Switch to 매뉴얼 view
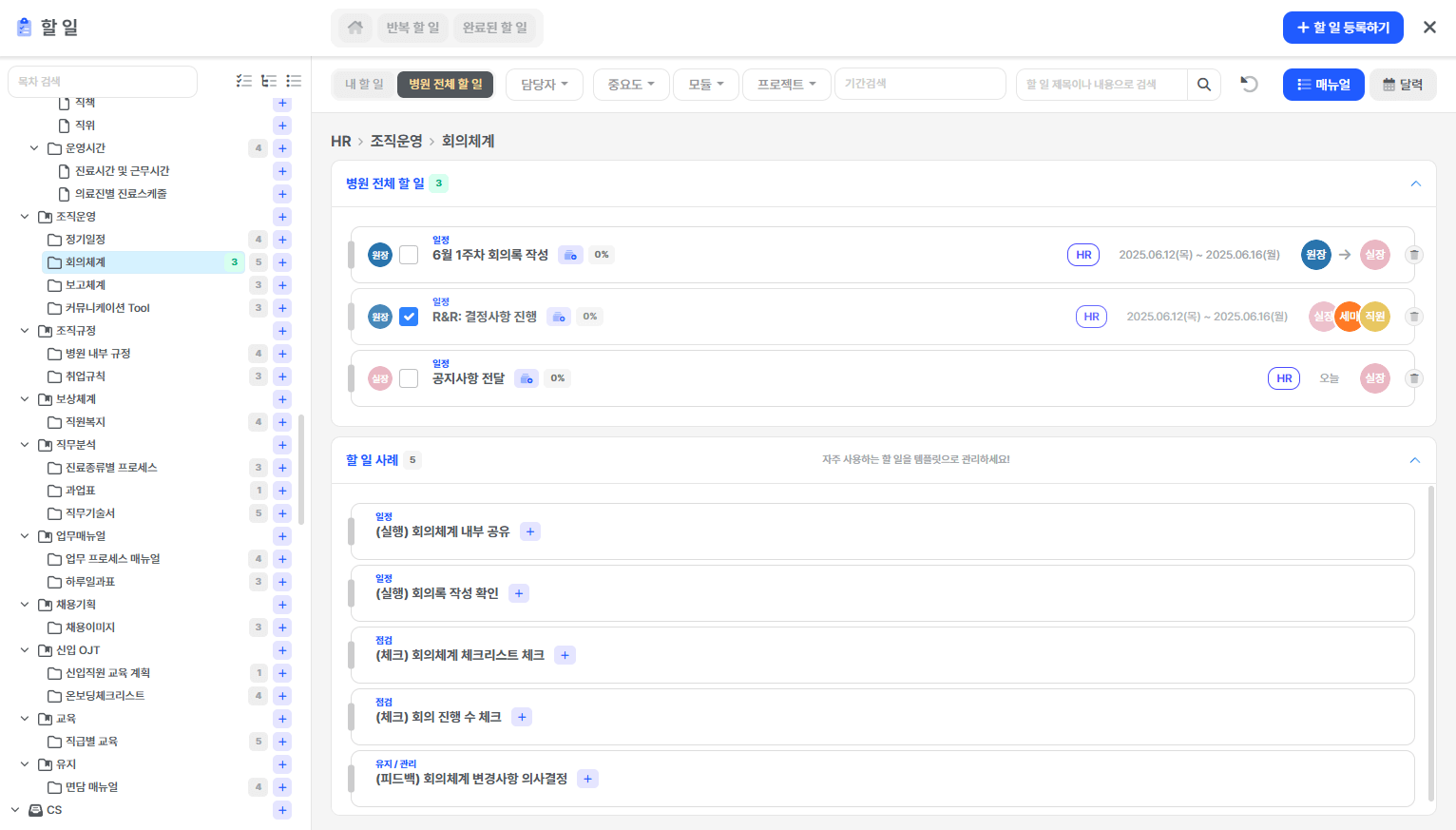 (1324, 85)
